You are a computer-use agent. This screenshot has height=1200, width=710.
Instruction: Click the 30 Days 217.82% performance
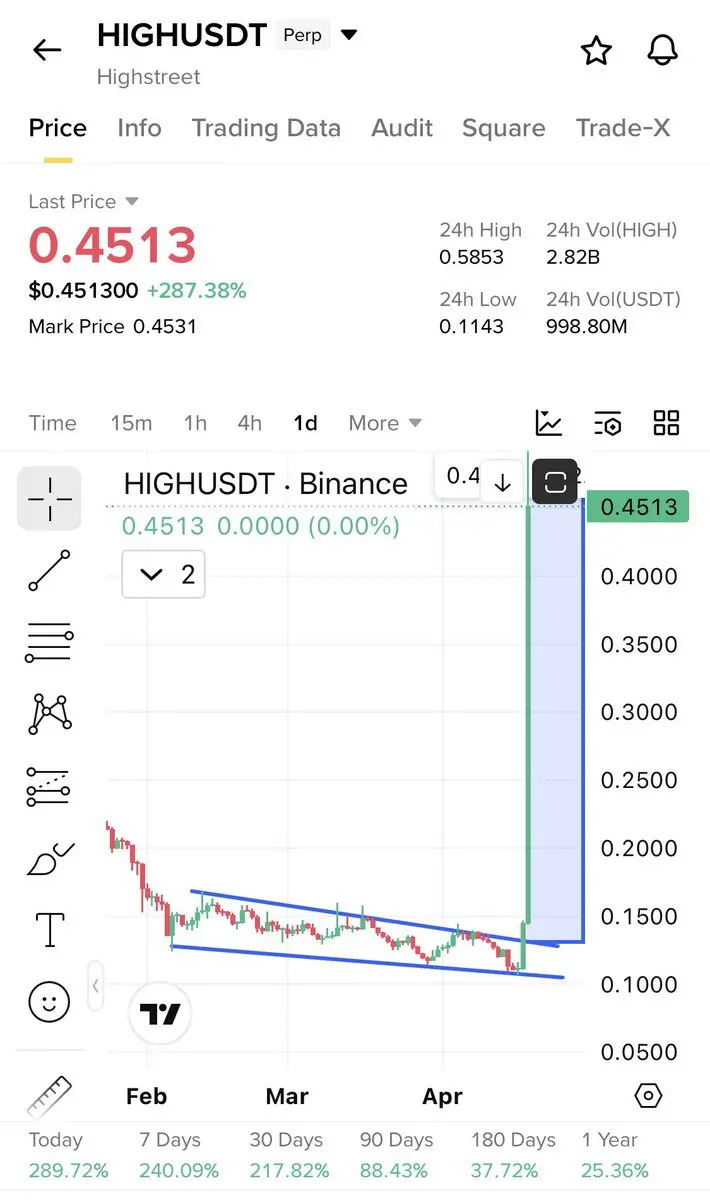pyautogui.click(x=289, y=1155)
